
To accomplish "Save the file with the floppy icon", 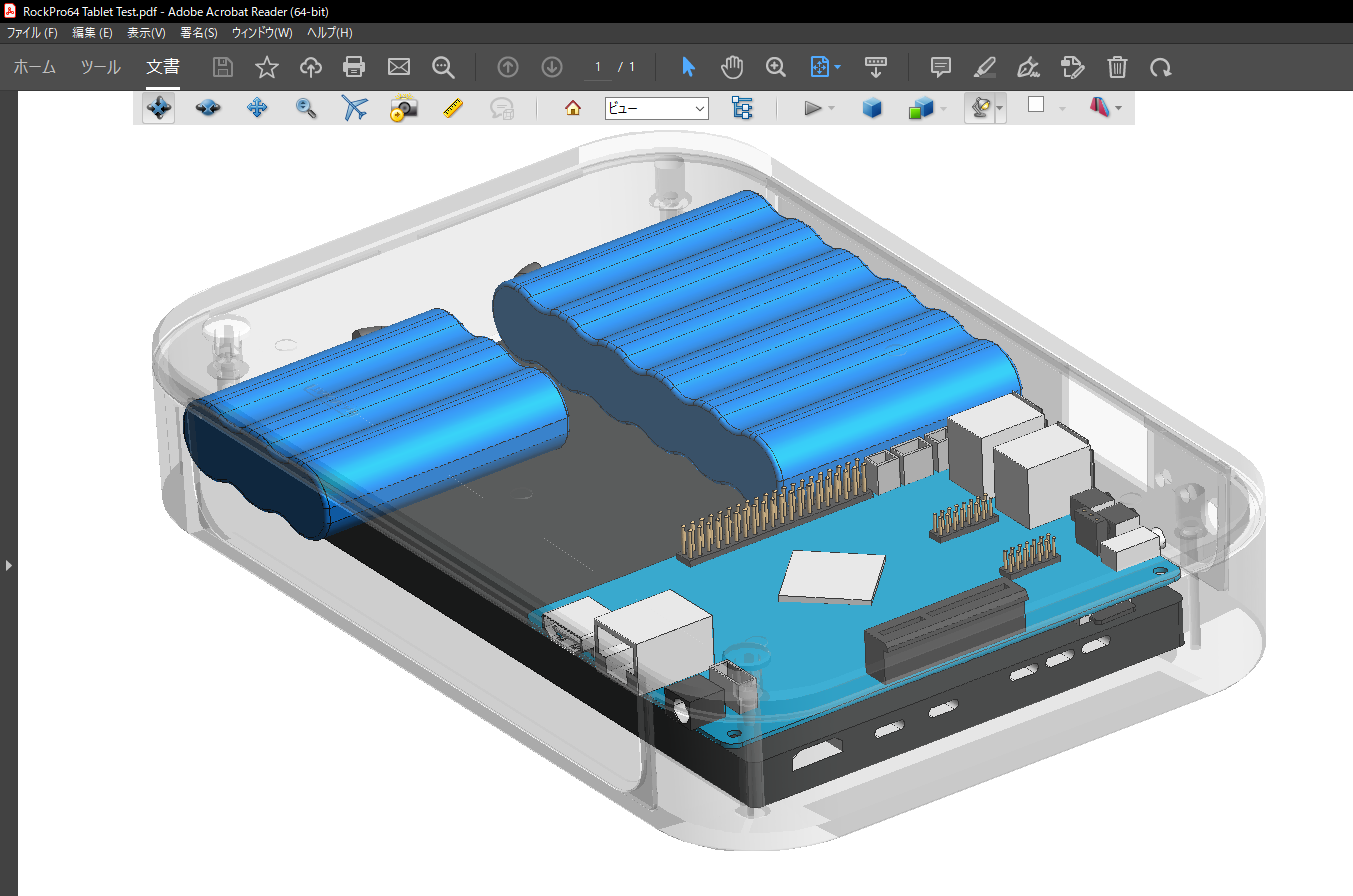I will click(223, 67).
